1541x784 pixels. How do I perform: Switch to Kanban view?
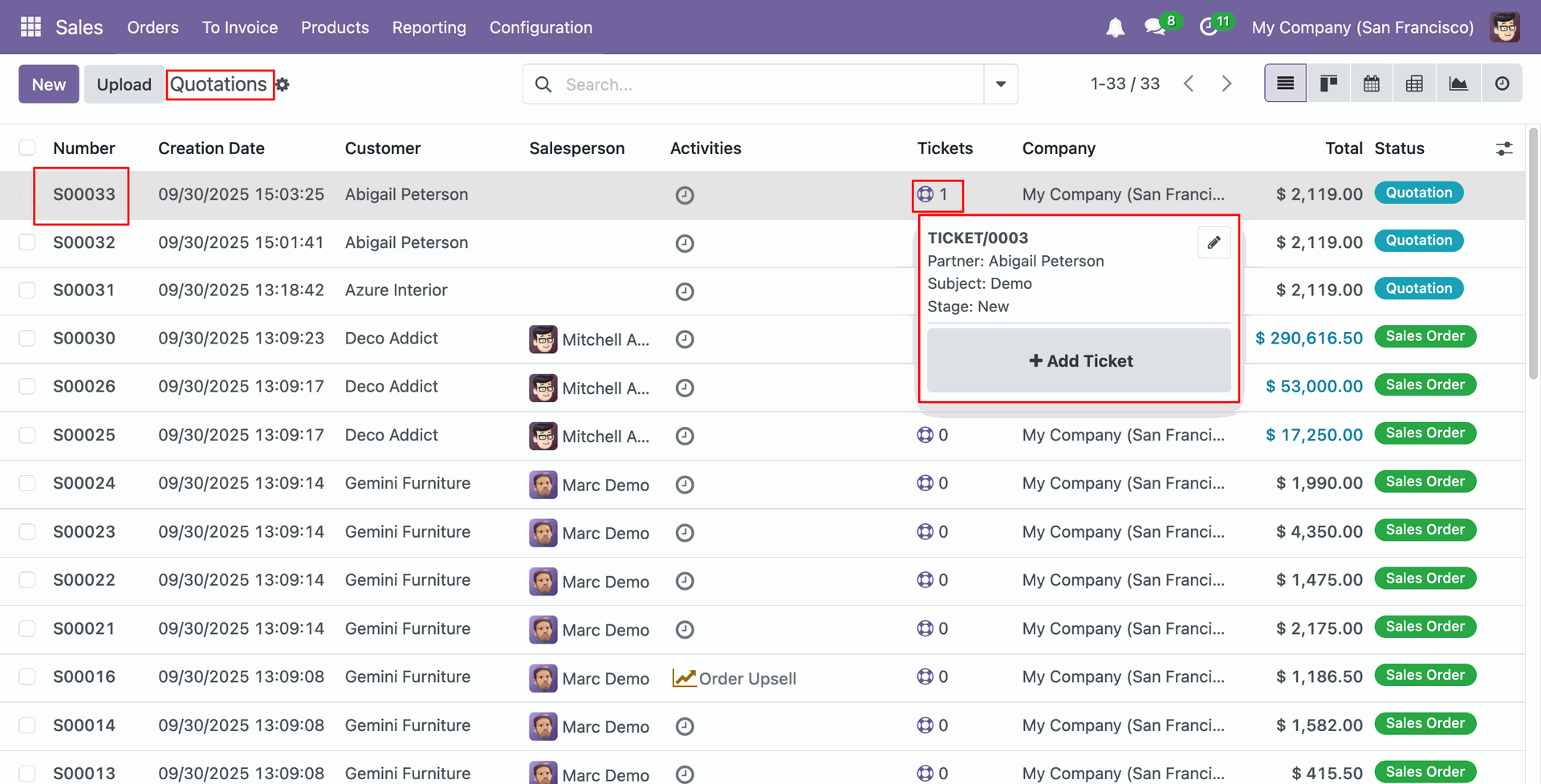click(1328, 83)
